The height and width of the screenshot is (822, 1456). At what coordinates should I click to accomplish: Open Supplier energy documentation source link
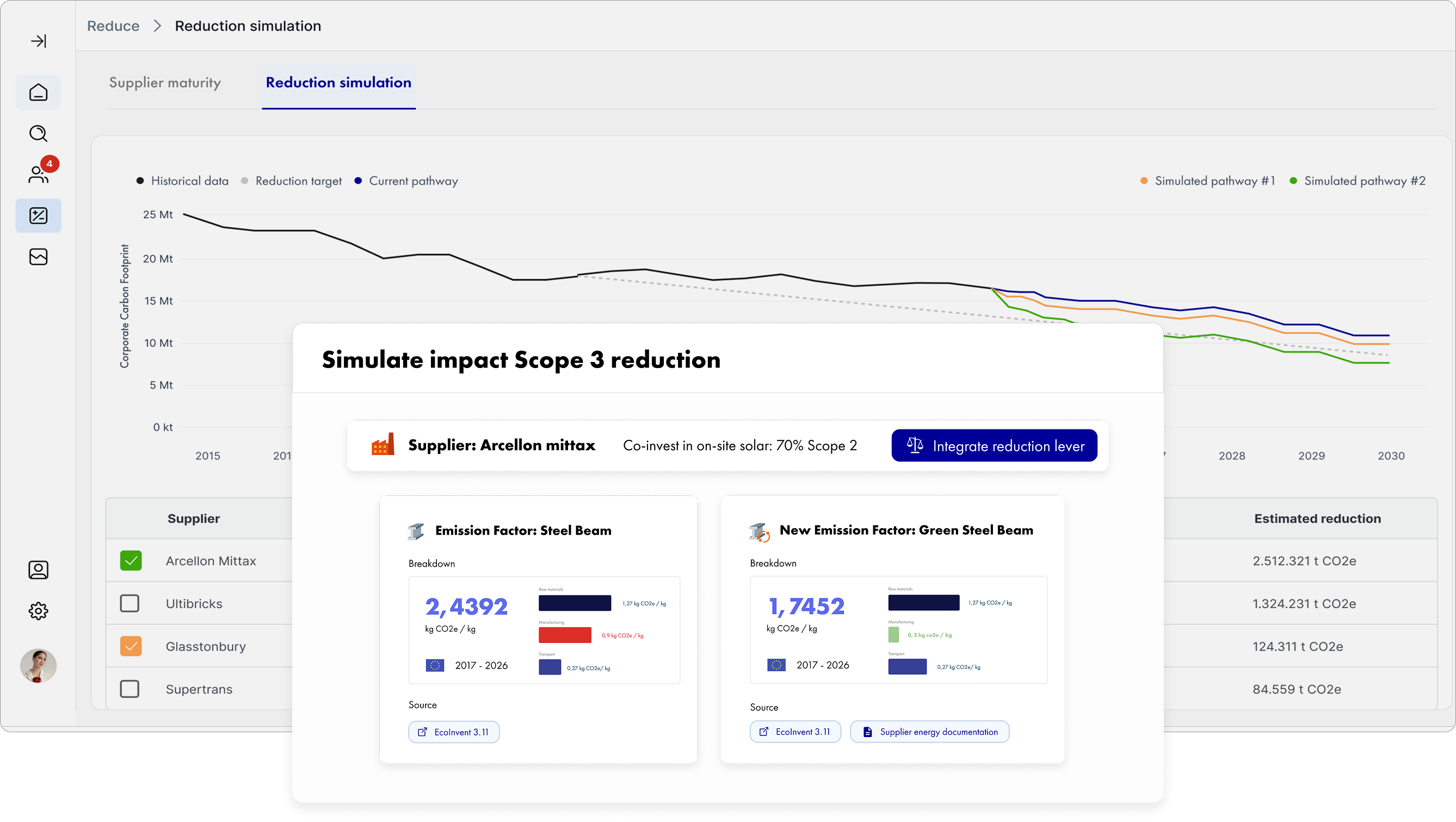click(x=930, y=732)
